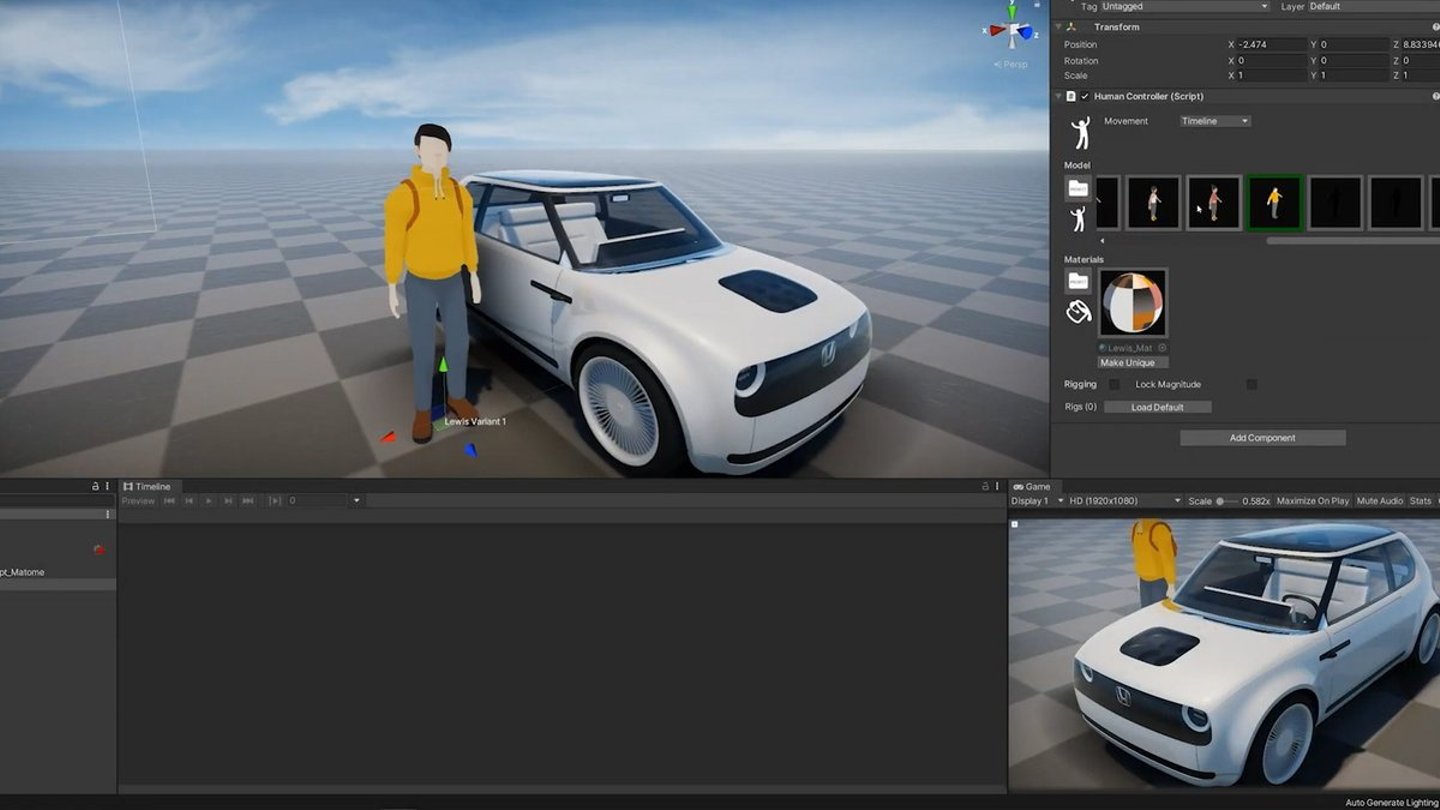
Task: Click the lock icon in the Timeline panel
Action: [x=985, y=486]
